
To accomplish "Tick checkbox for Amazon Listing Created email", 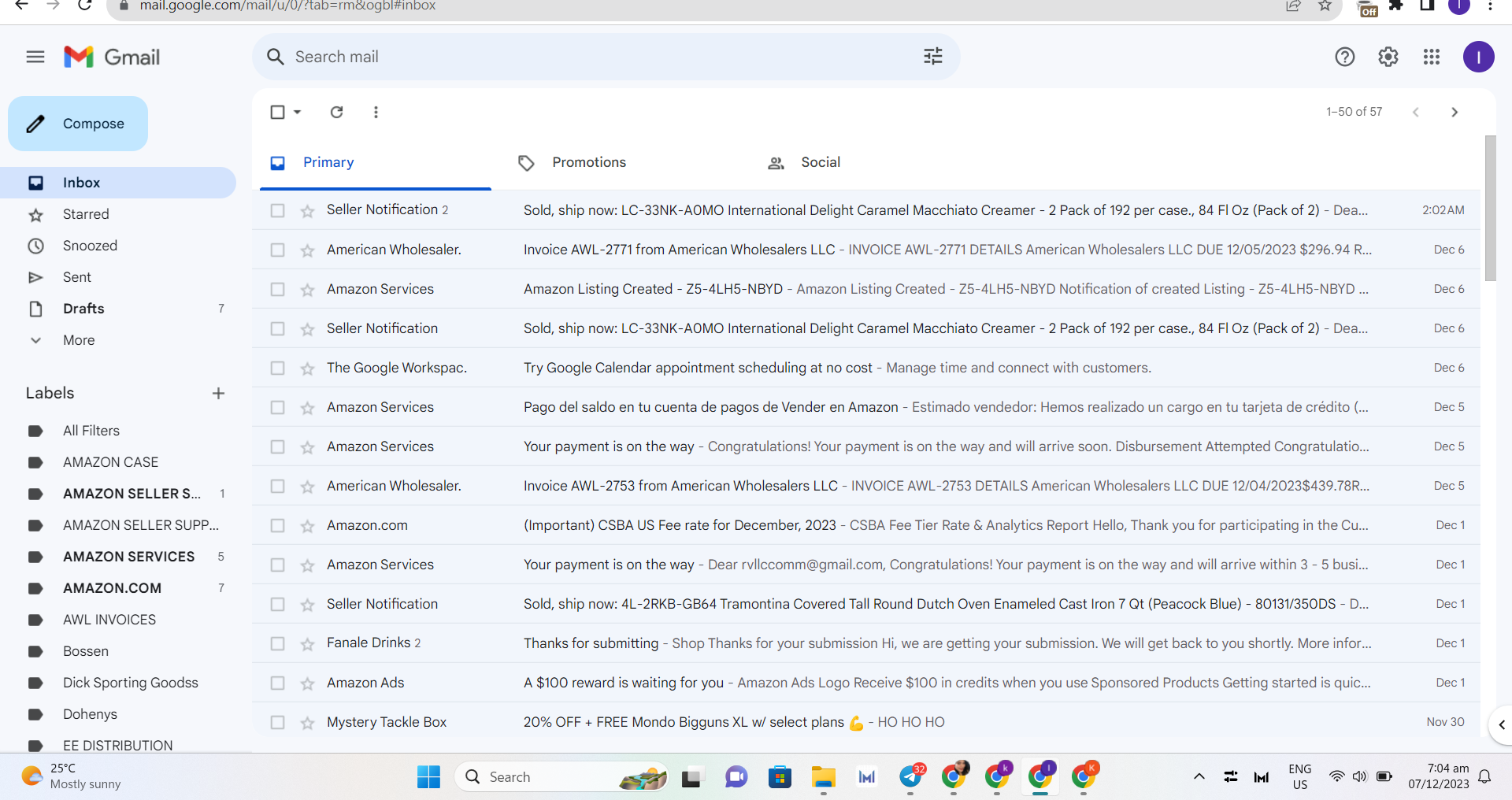I will click(277, 289).
